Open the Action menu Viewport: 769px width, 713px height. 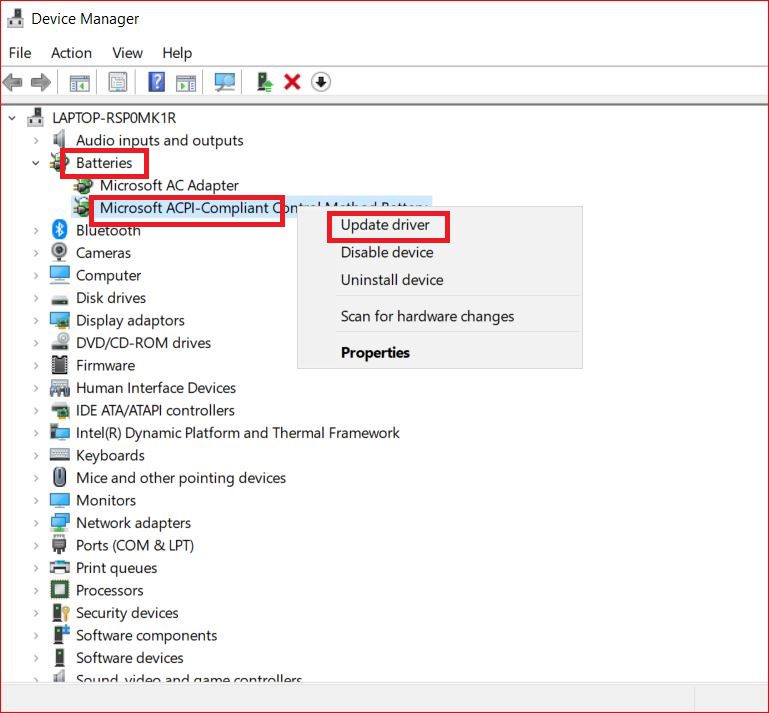point(71,53)
